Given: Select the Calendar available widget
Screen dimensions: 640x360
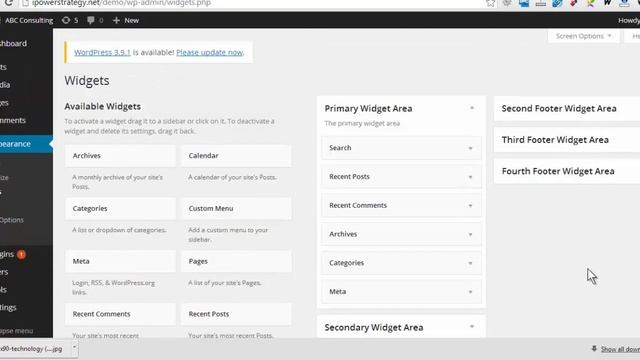Looking at the screenshot, I should click(x=236, y=156).
